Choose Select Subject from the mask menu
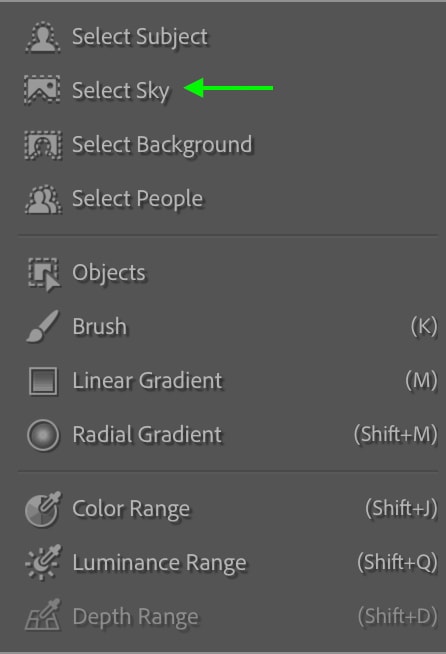The width and height of the screenshot is (446, 654). click(x=140, y=37)
